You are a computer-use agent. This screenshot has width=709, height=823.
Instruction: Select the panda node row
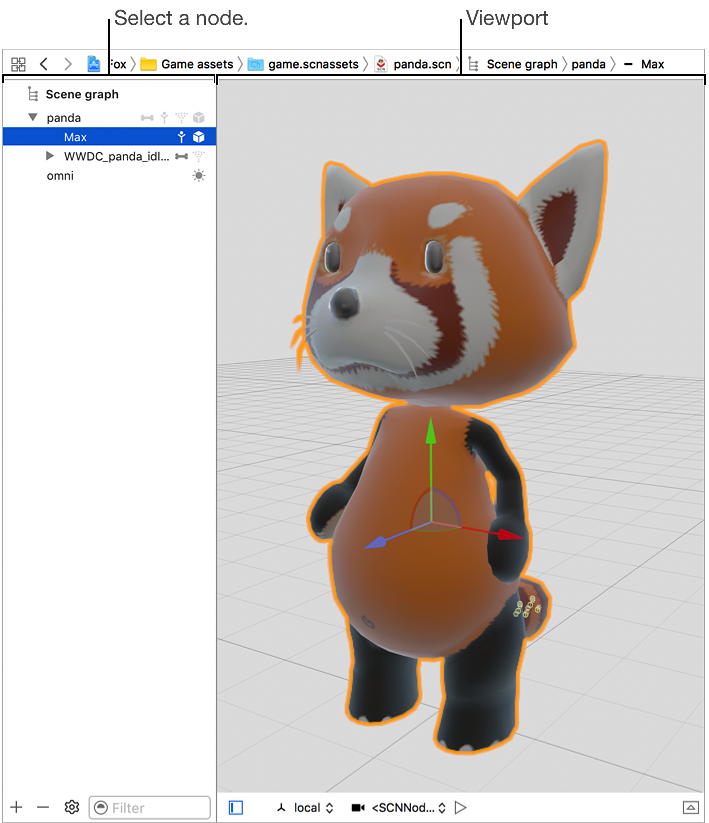click(x=109, y=118)
